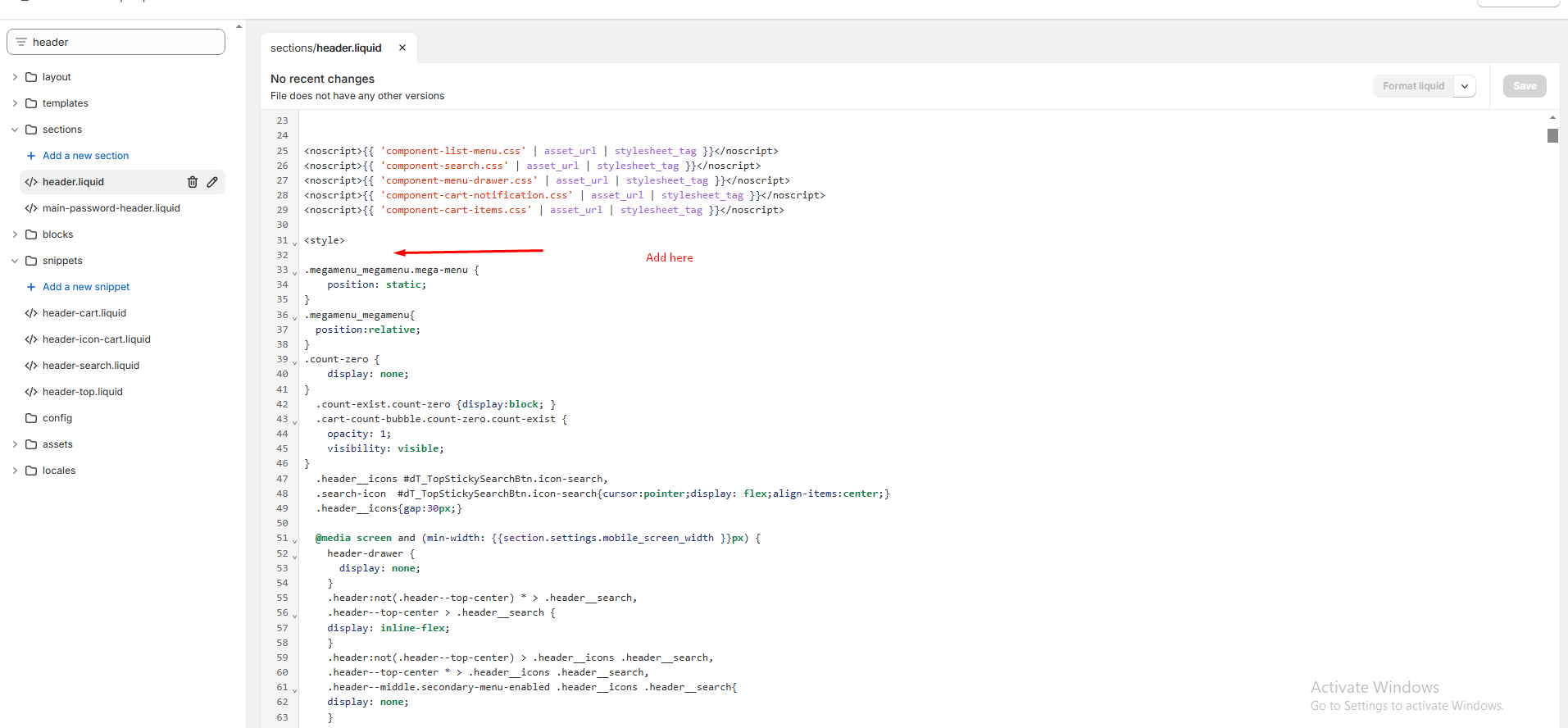
Task: Delete header.liquid with trash icon
Action: click(x=193, y=182)
